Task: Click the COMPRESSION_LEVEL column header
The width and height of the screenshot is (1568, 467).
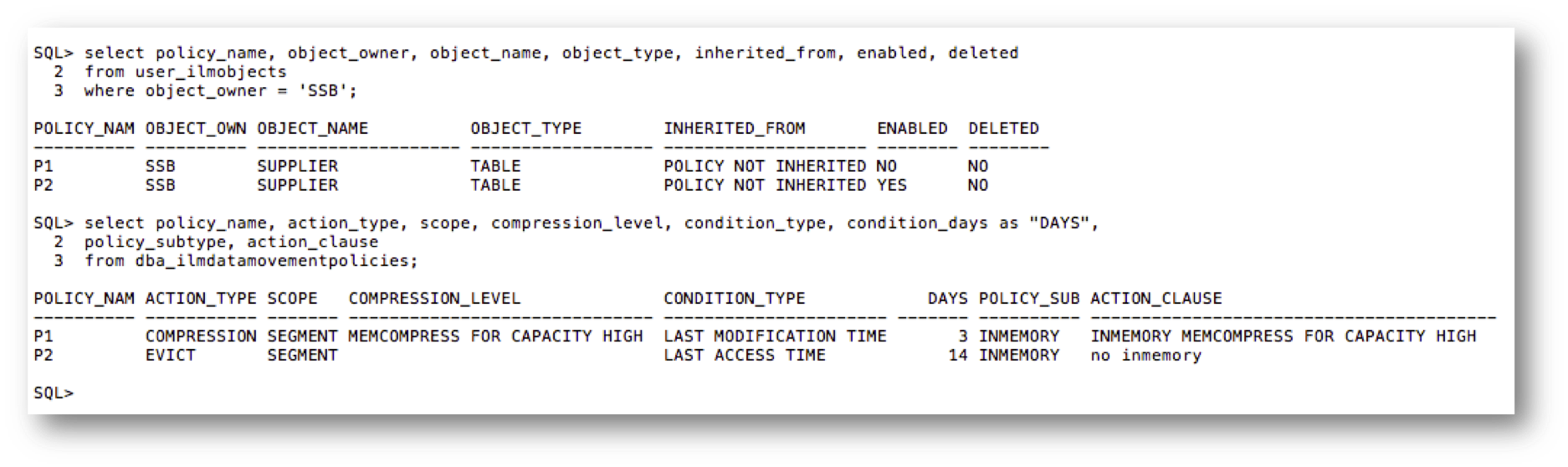Action: click(434, 298)
